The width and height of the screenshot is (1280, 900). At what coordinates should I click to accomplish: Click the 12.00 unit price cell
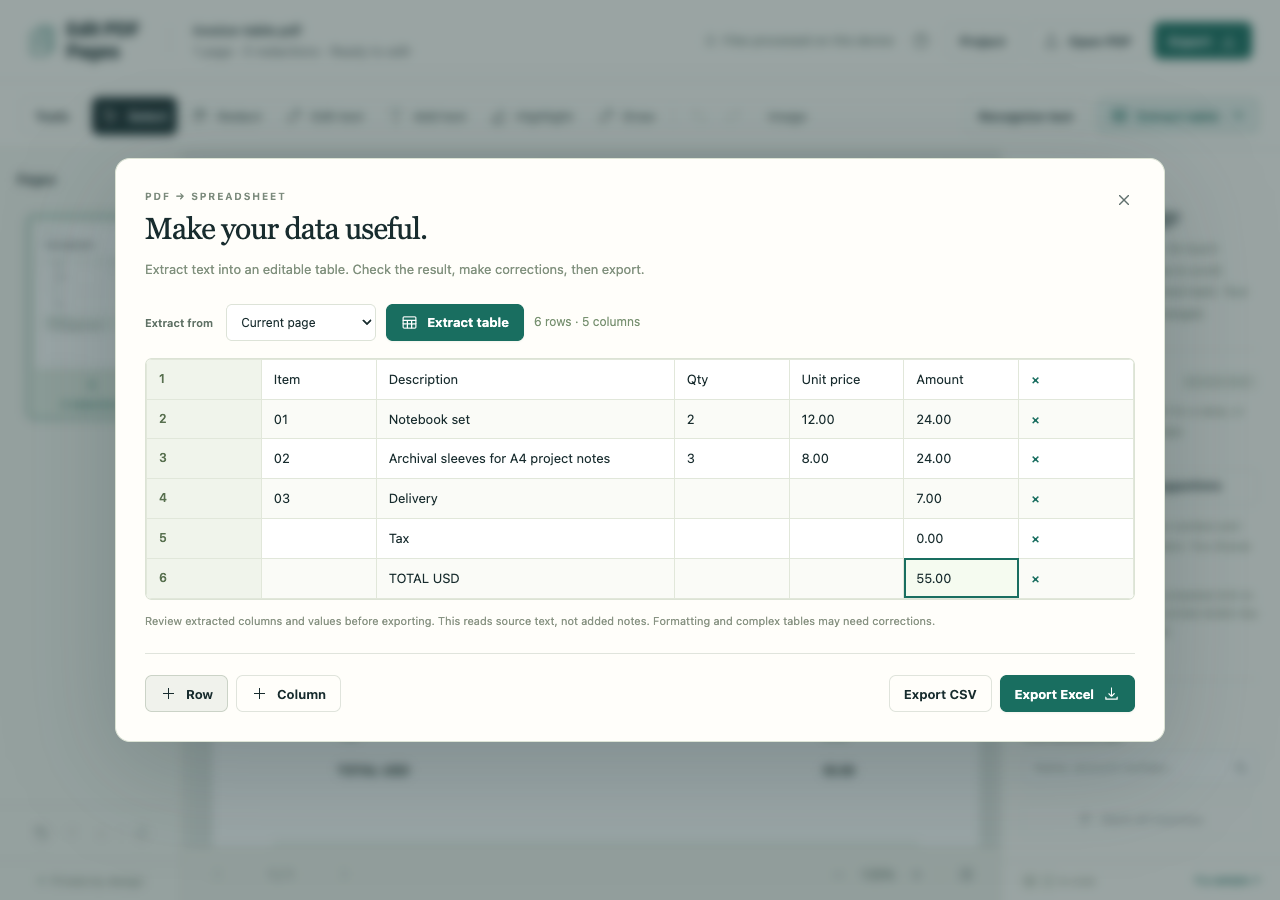click(846, 419)
